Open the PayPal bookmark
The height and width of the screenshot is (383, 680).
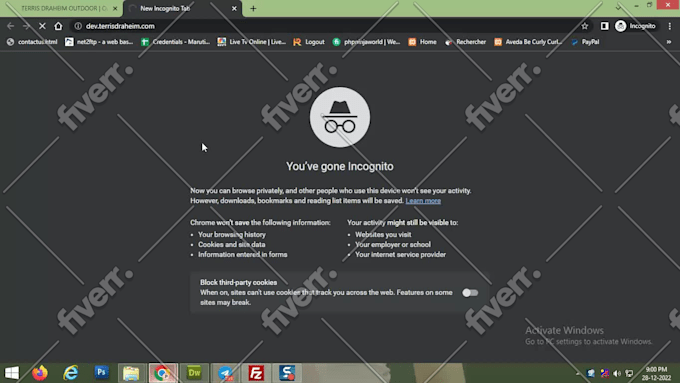point(585,42)
